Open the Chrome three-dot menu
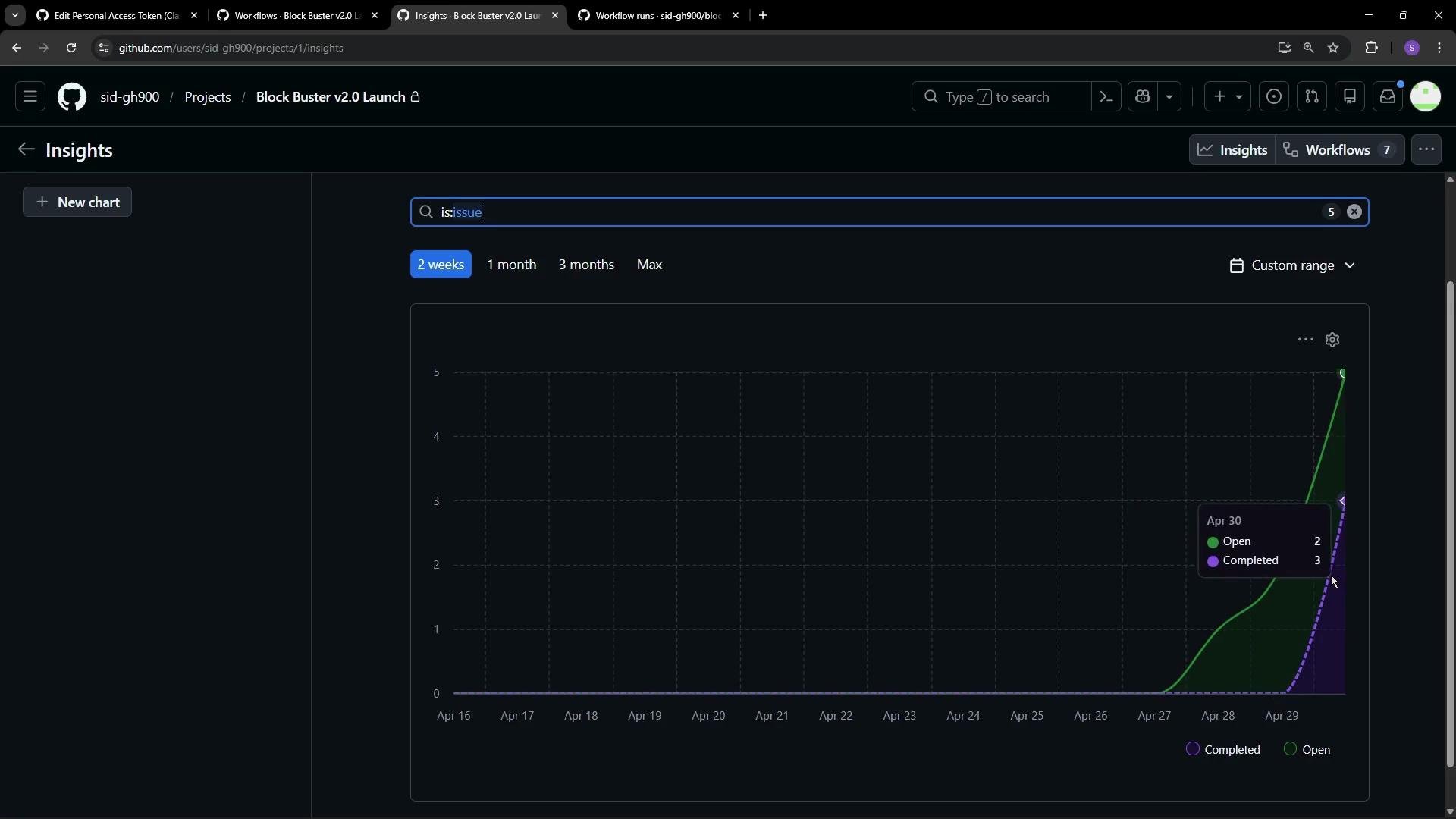The image size is (1456, 819). point(1439,48)
